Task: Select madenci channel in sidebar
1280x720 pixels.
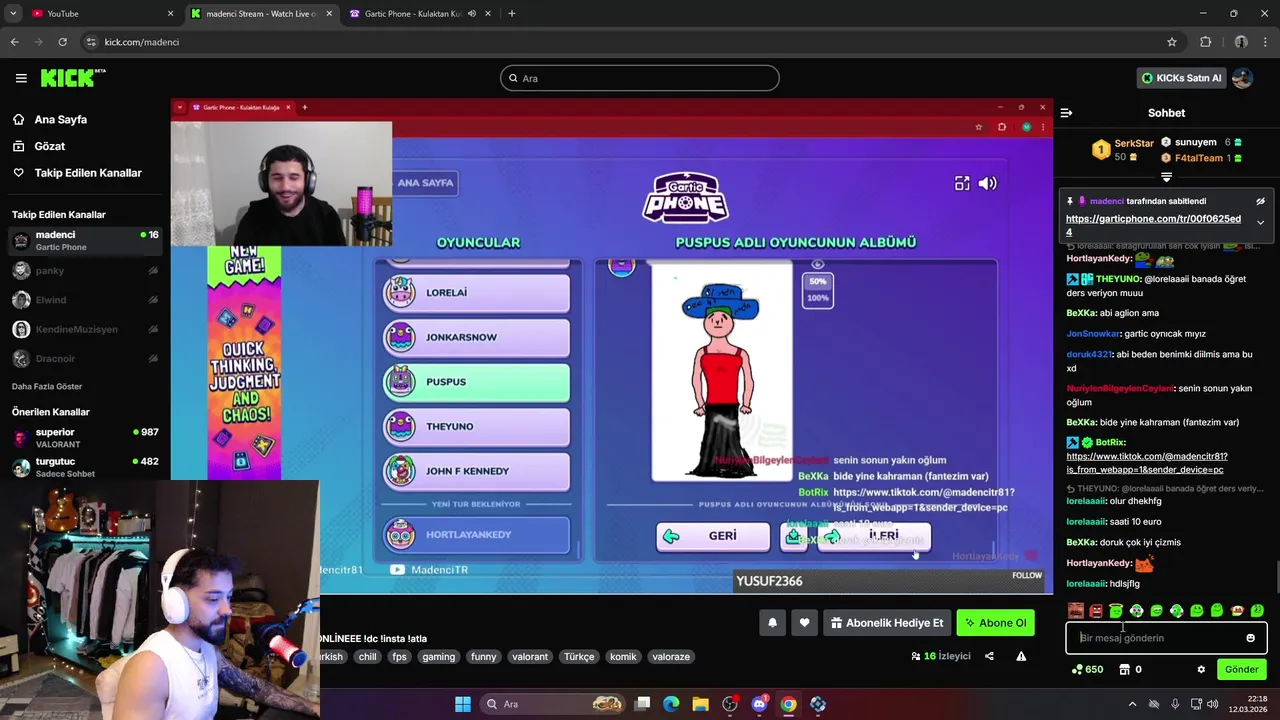Action: coord(85,240)
